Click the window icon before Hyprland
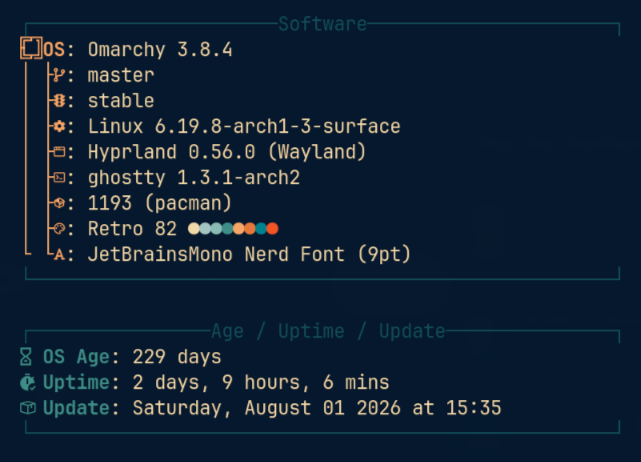Viewport: 641px width, 462px height. pyautogui.click(x=59, y=152)
